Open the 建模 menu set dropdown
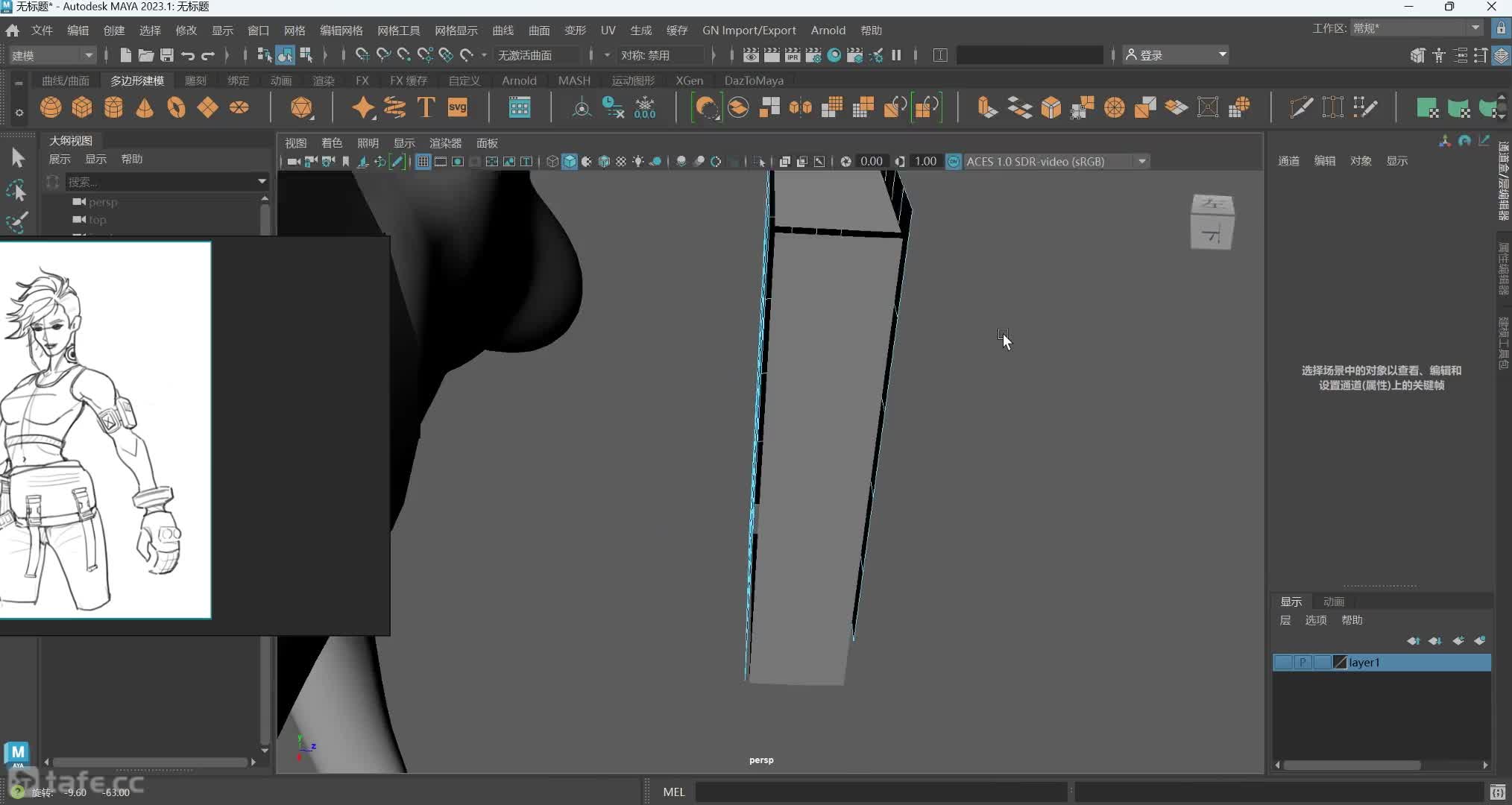The image size is (1512, 805). (52, 55)
